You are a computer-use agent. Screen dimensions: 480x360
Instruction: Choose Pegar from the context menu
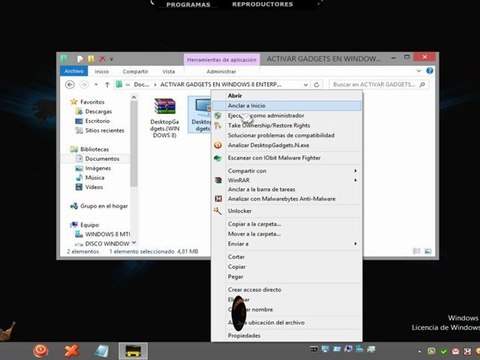click(x=287, y=277)
